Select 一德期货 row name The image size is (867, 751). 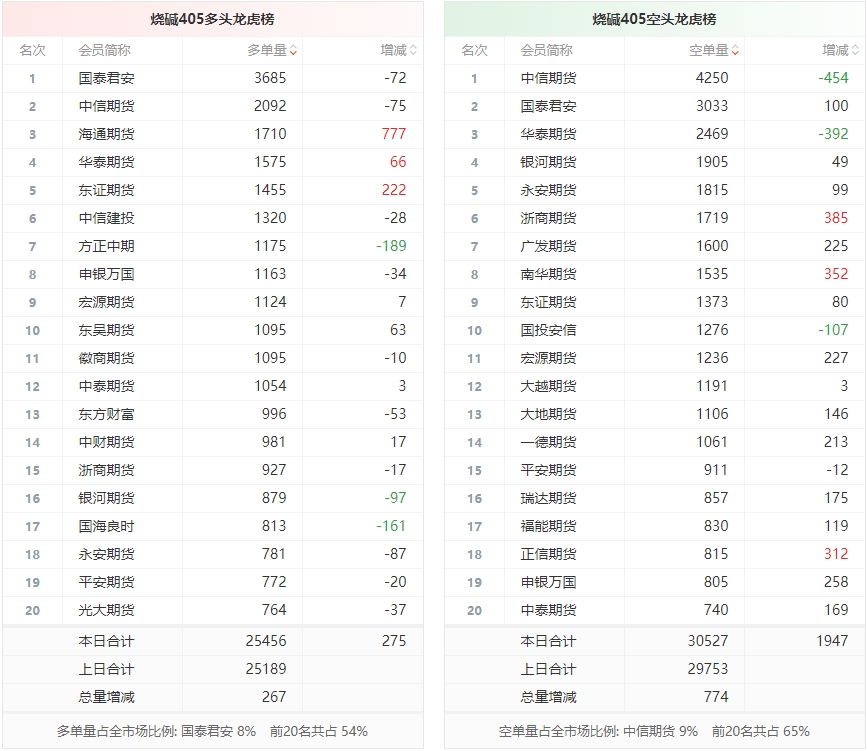pos(548,443)
